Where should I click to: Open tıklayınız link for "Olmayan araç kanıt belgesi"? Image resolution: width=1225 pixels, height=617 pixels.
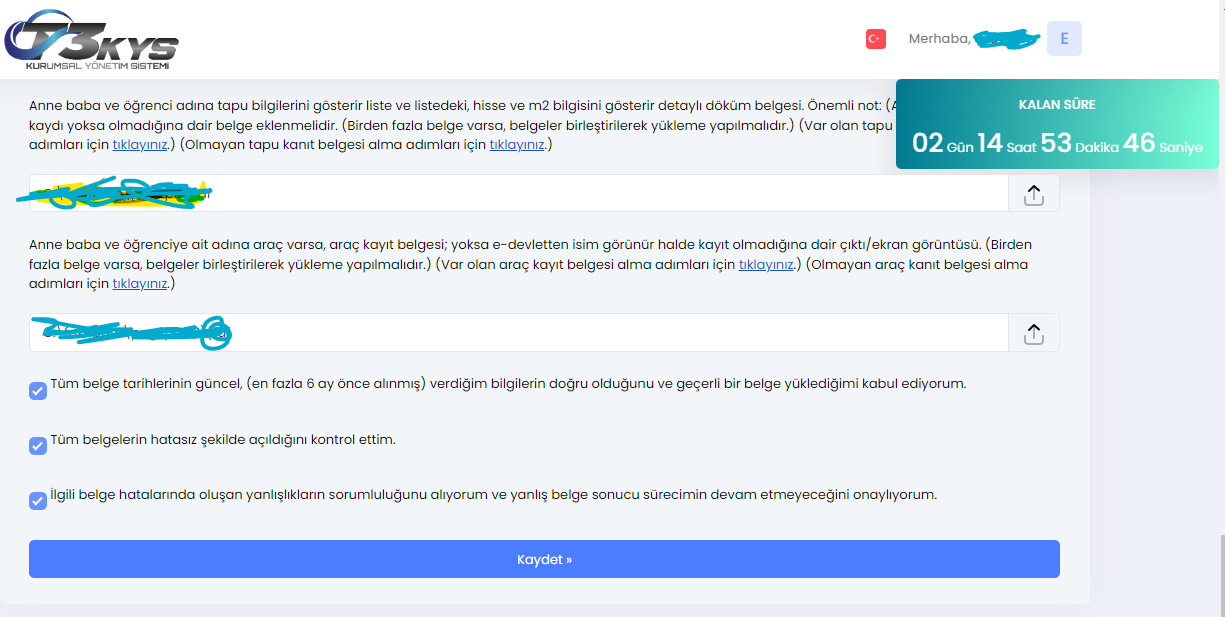(x=141, y=284)
